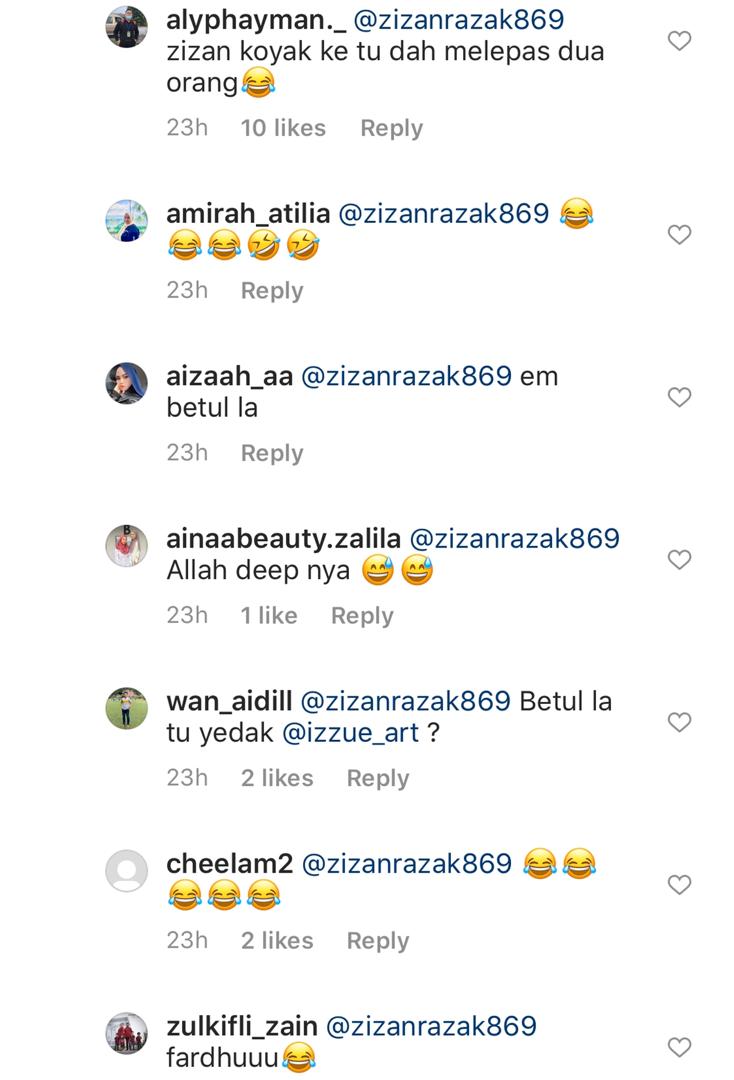The height and width of the screenshot is (1080, 734).
Task: Open alyphayman._ profile picture
Action: tap(126, 26)
